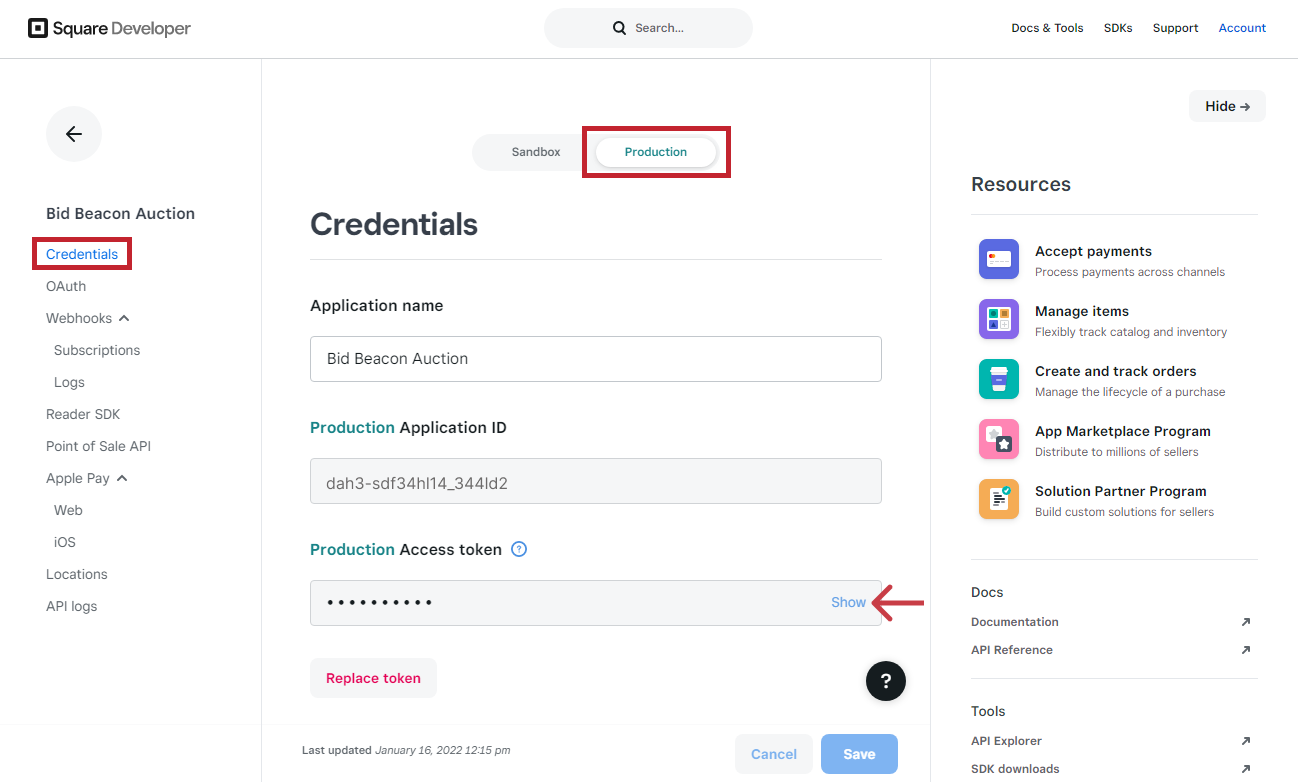This screenshot has width=1298, height=782.
Task: Click the Access token info icon
Action: (x=519, y=549)
